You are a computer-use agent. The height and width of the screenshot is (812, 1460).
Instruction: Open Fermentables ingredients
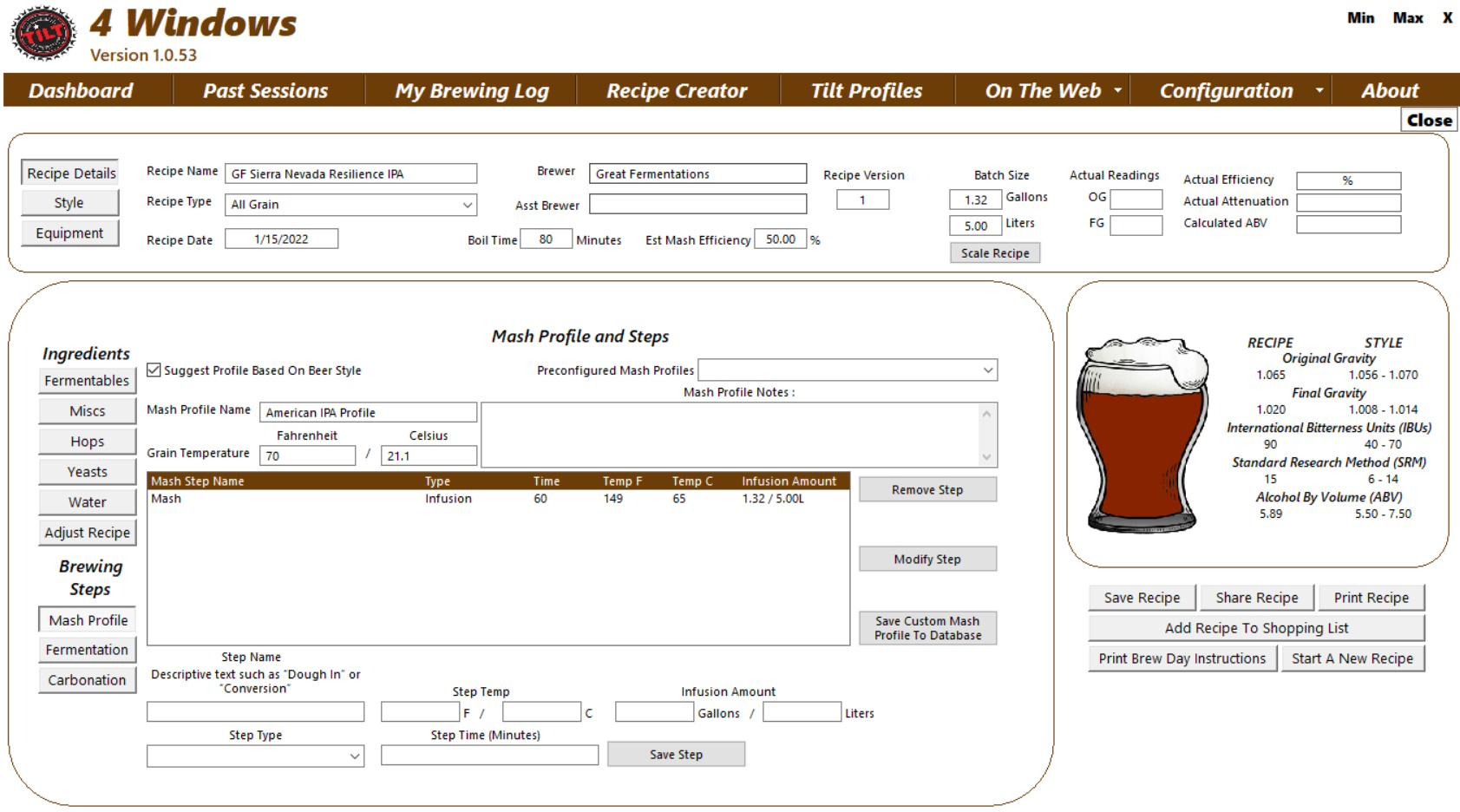tap(87, 381)
